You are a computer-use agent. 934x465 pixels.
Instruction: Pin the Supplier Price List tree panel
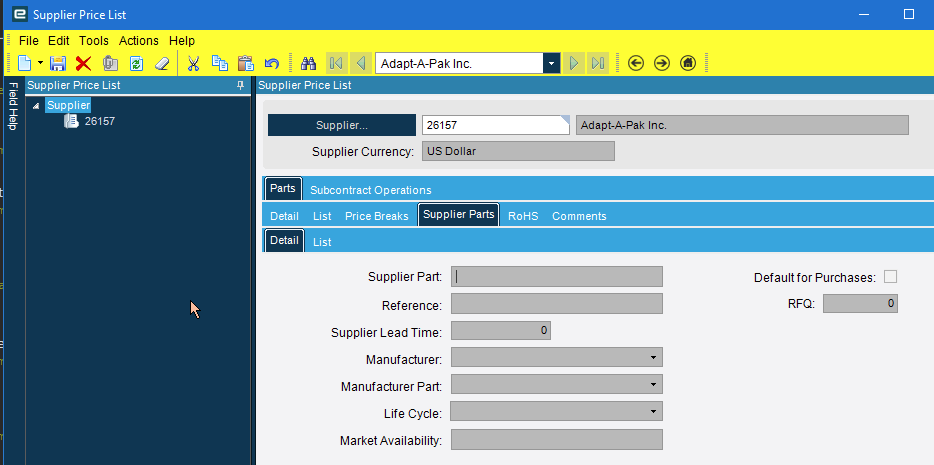click(x=241, y=85)
